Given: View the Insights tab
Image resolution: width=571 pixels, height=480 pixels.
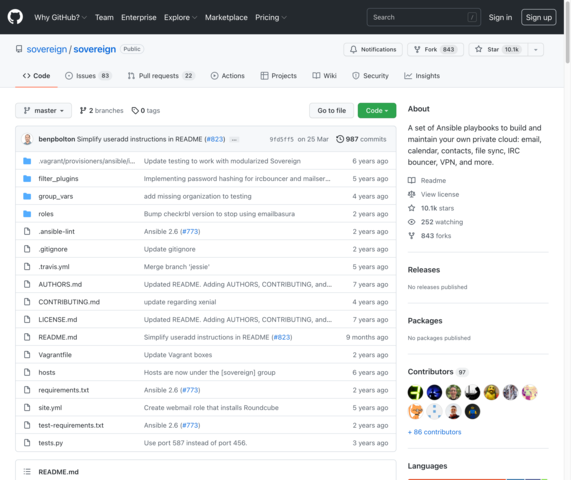Looking at the screenshot, I should click(422, 76).
